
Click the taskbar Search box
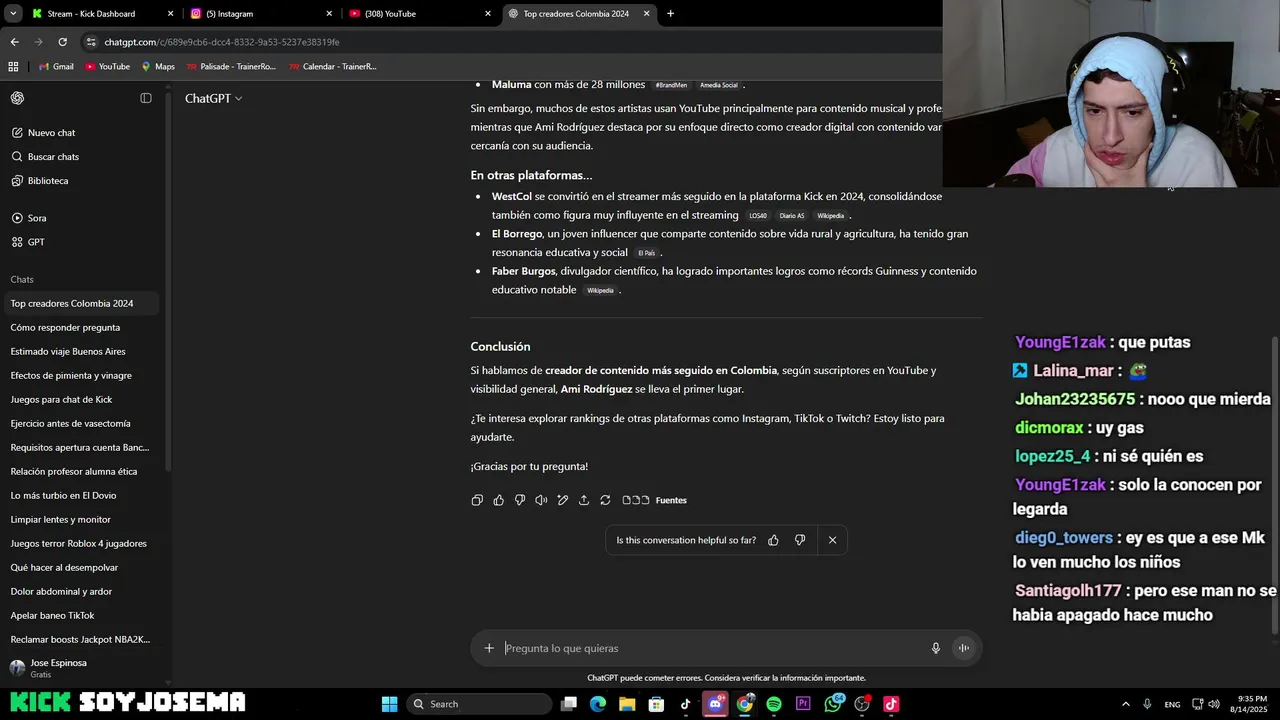point(480,704)
